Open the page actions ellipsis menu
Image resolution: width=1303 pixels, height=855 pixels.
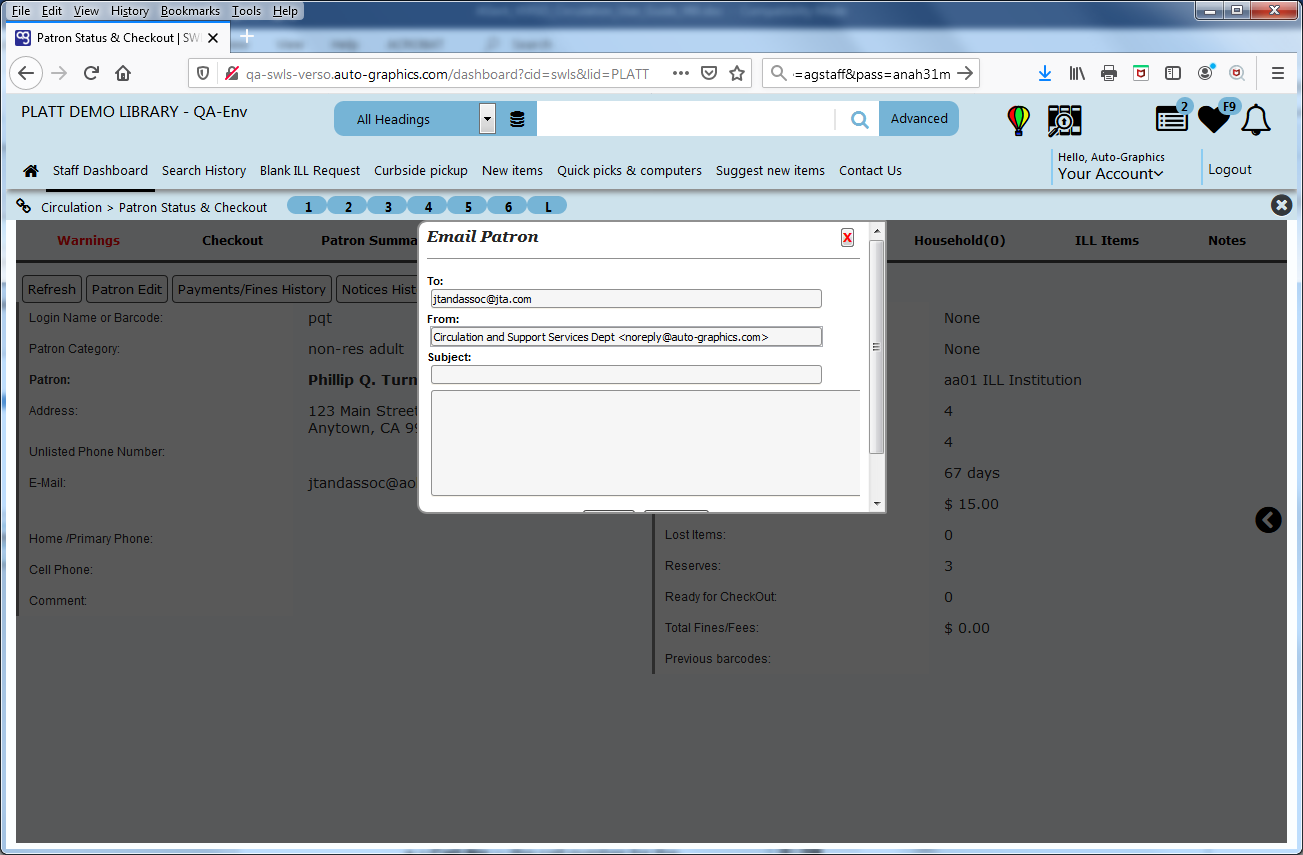pyautogui.click(x=681, y=73)
